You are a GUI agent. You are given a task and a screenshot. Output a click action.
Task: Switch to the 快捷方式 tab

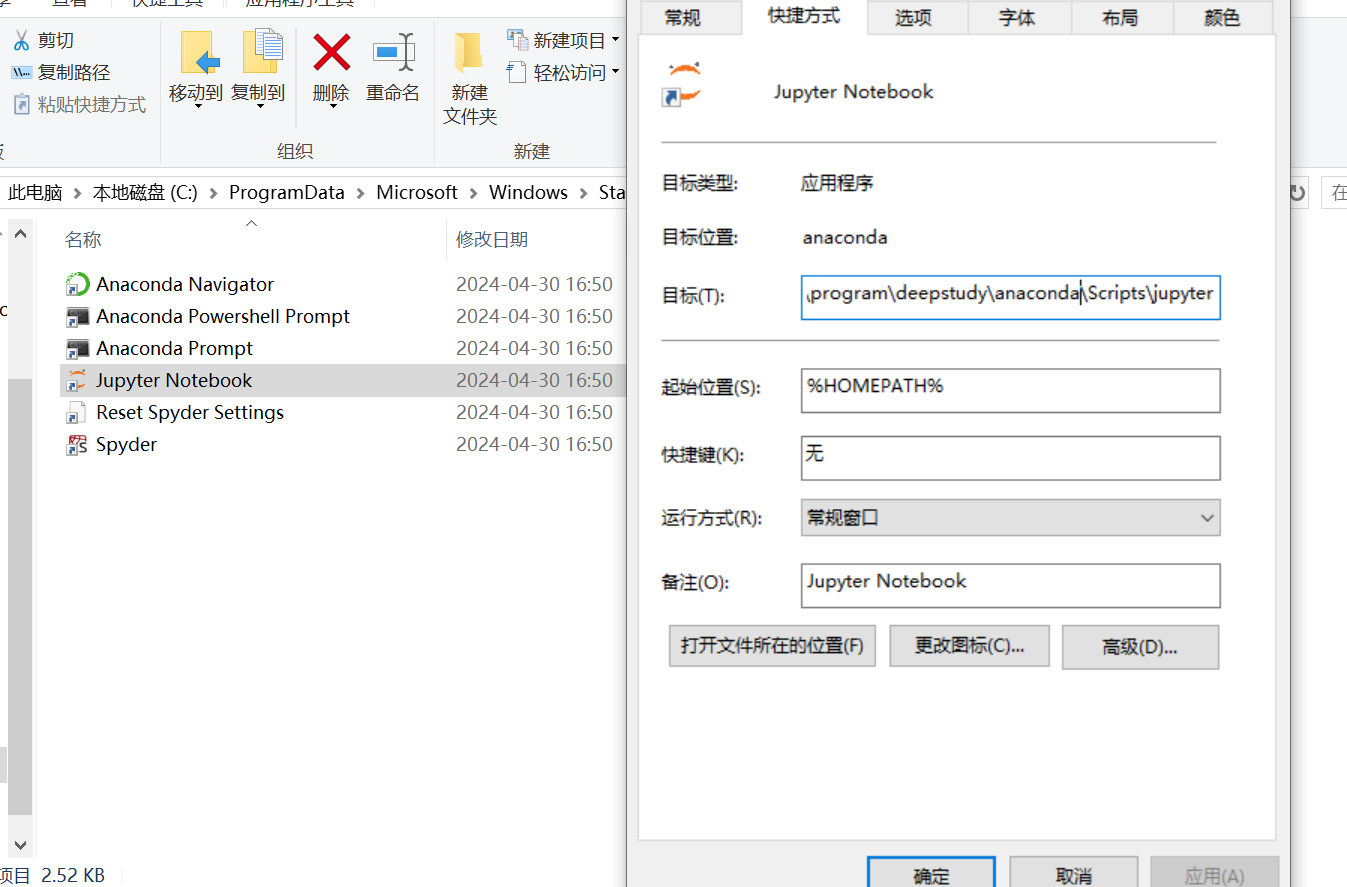tap(804, 15)
